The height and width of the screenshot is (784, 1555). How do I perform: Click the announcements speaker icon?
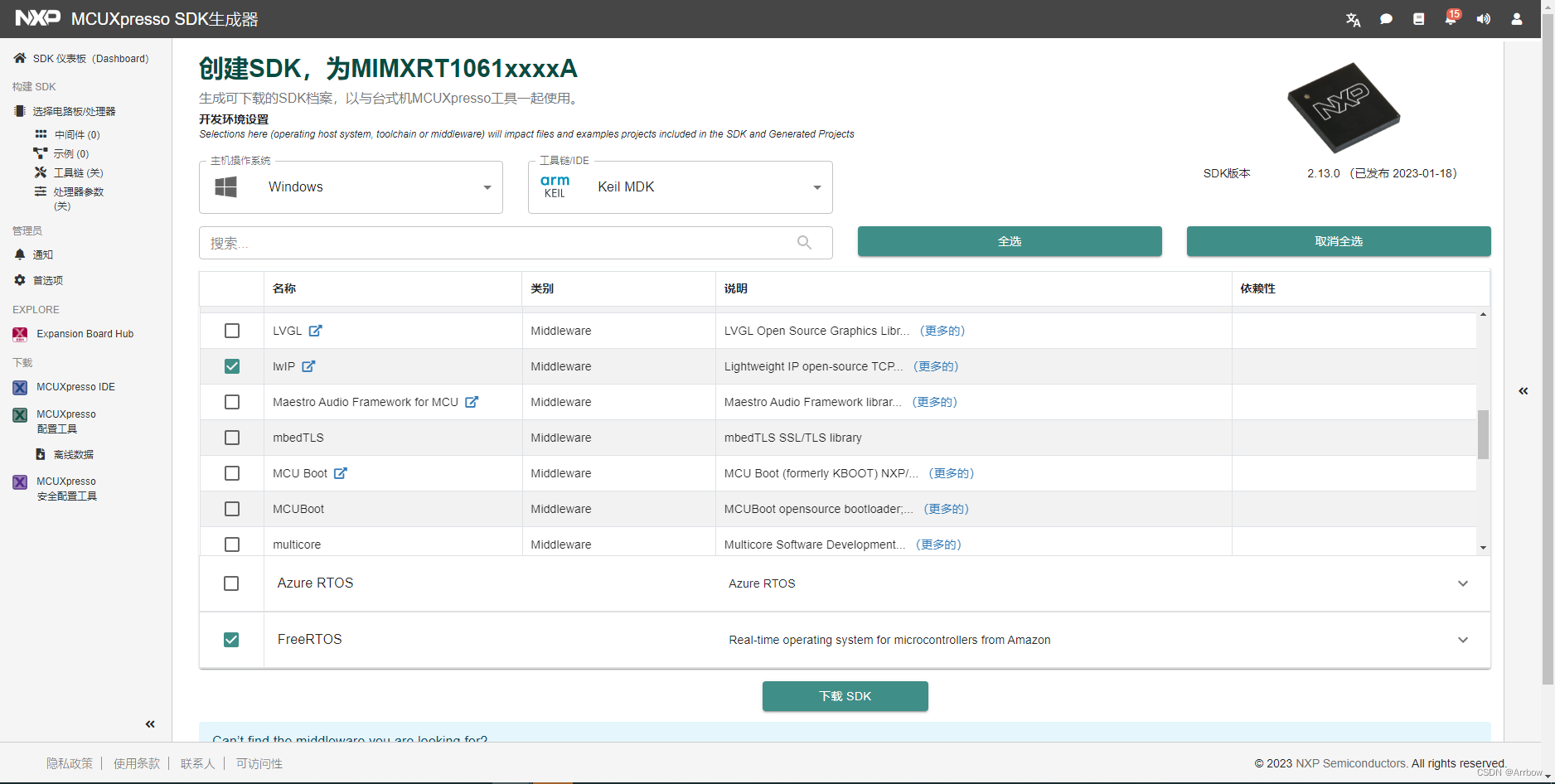[1484, 19]
